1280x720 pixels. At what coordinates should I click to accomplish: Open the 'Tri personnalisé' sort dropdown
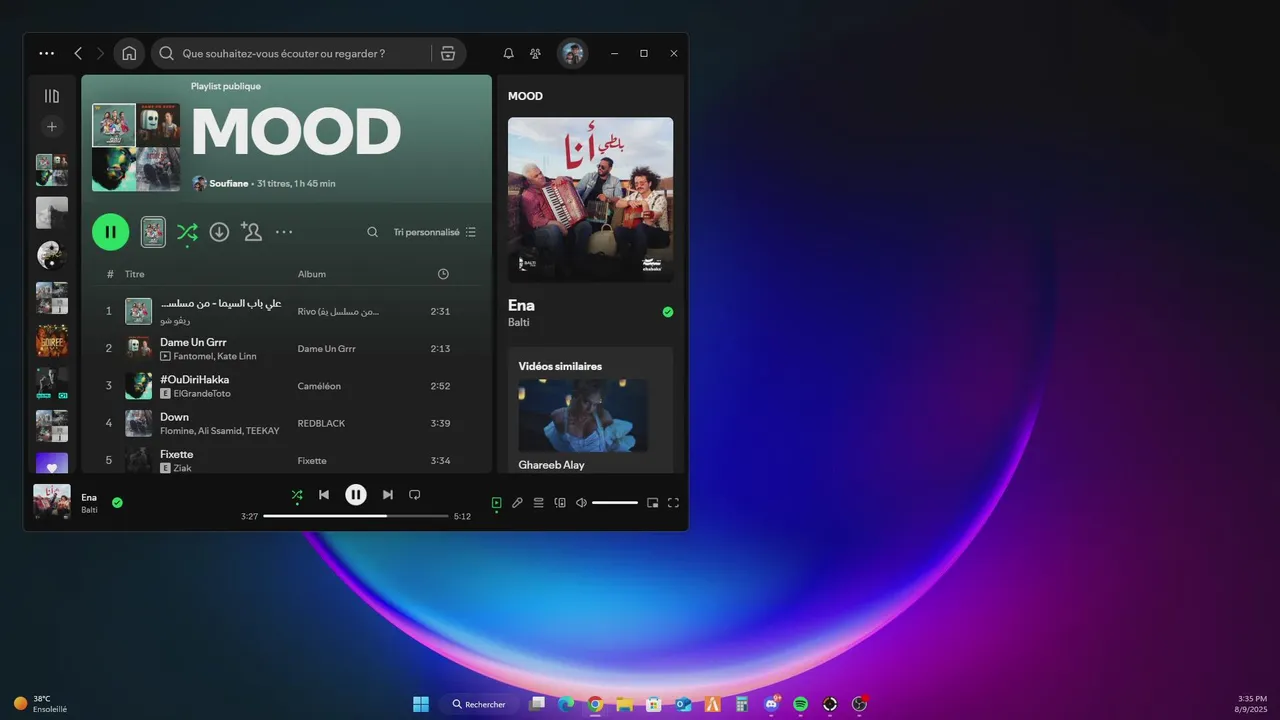coord(435,232)
